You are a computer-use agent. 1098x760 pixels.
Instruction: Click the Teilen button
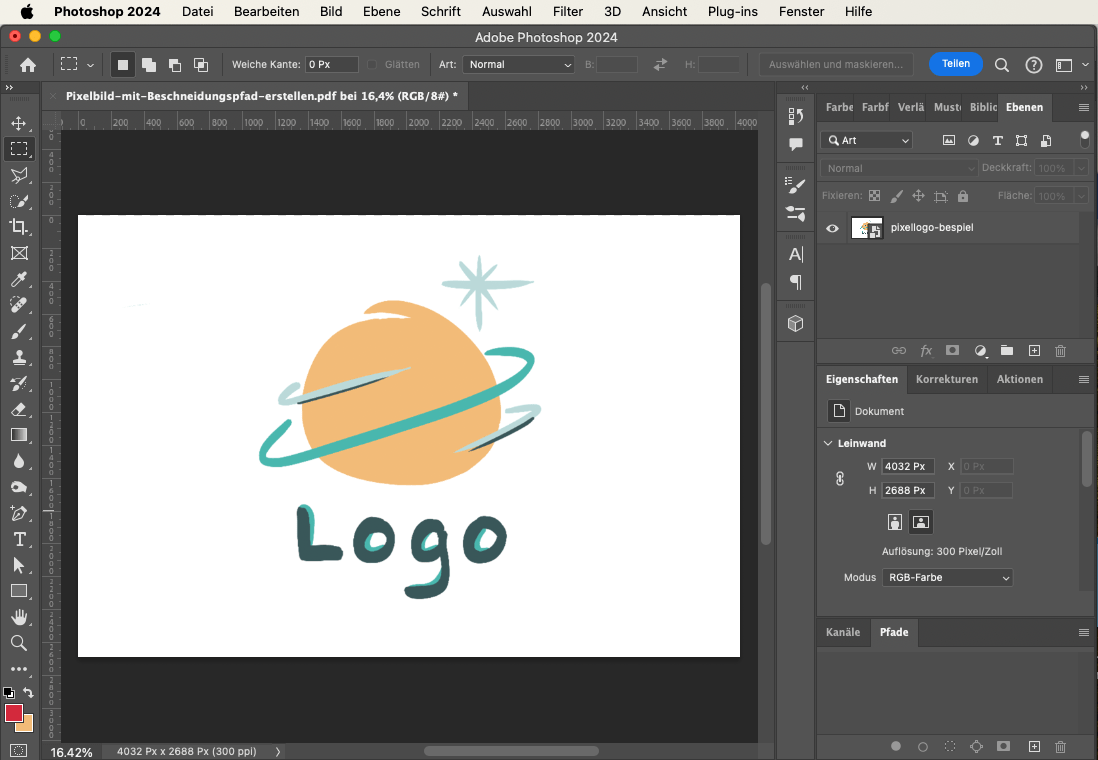[x=955, y=64]
